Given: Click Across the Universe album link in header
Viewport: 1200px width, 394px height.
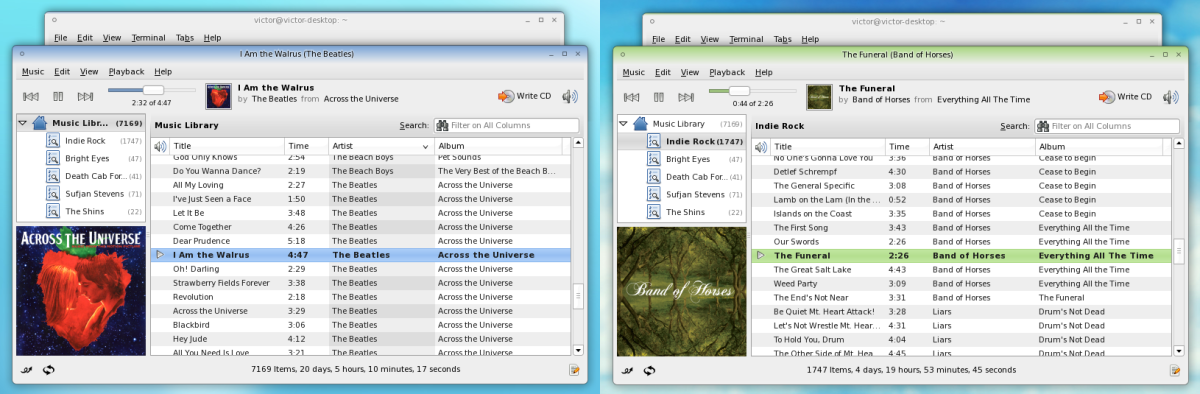Looking at the screenshot, I should click(361, 99).
